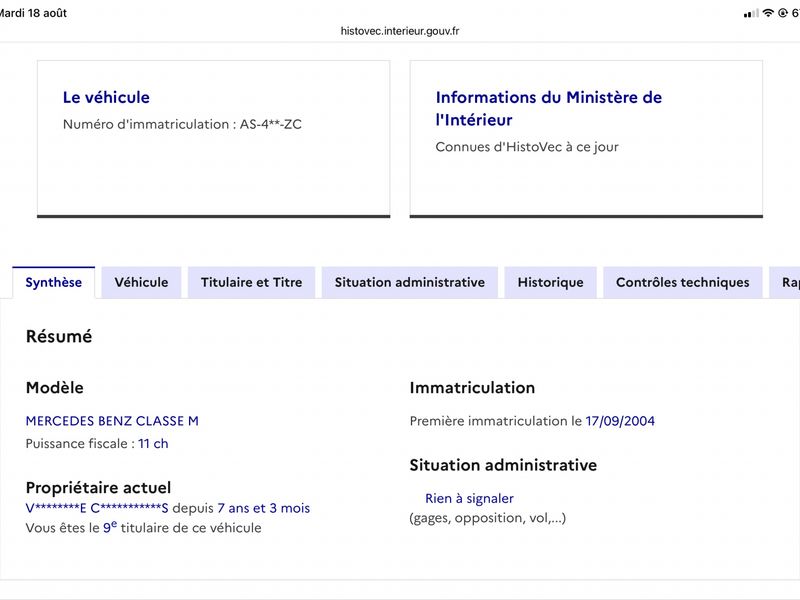The image size is (800, 600).
Task: Tap the Wi-Fi status icon
Action: [x=768, y=13]
